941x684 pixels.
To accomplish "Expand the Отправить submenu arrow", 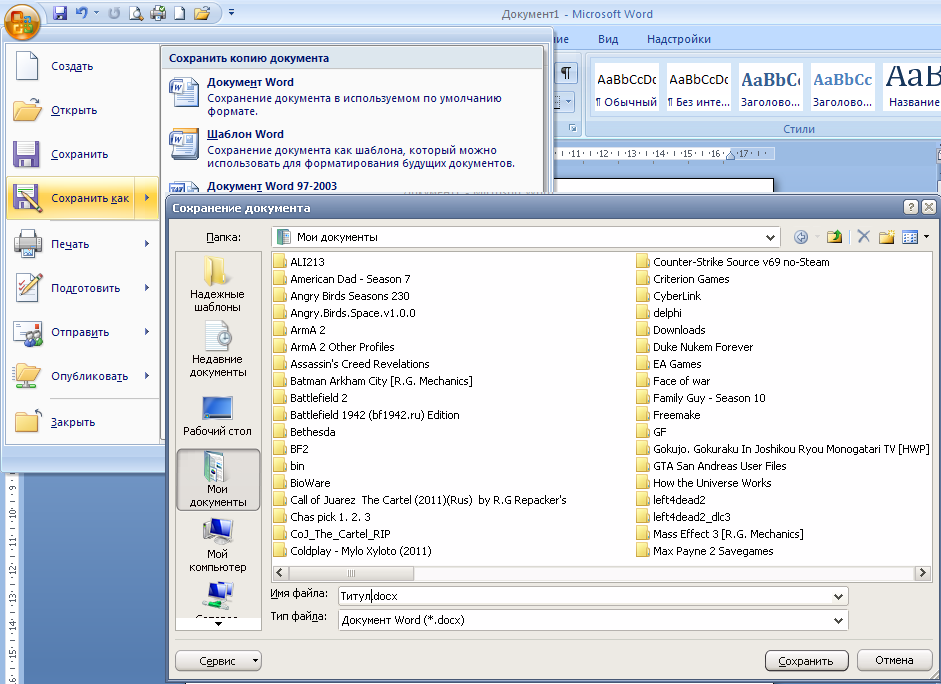I will pos(146,332).
